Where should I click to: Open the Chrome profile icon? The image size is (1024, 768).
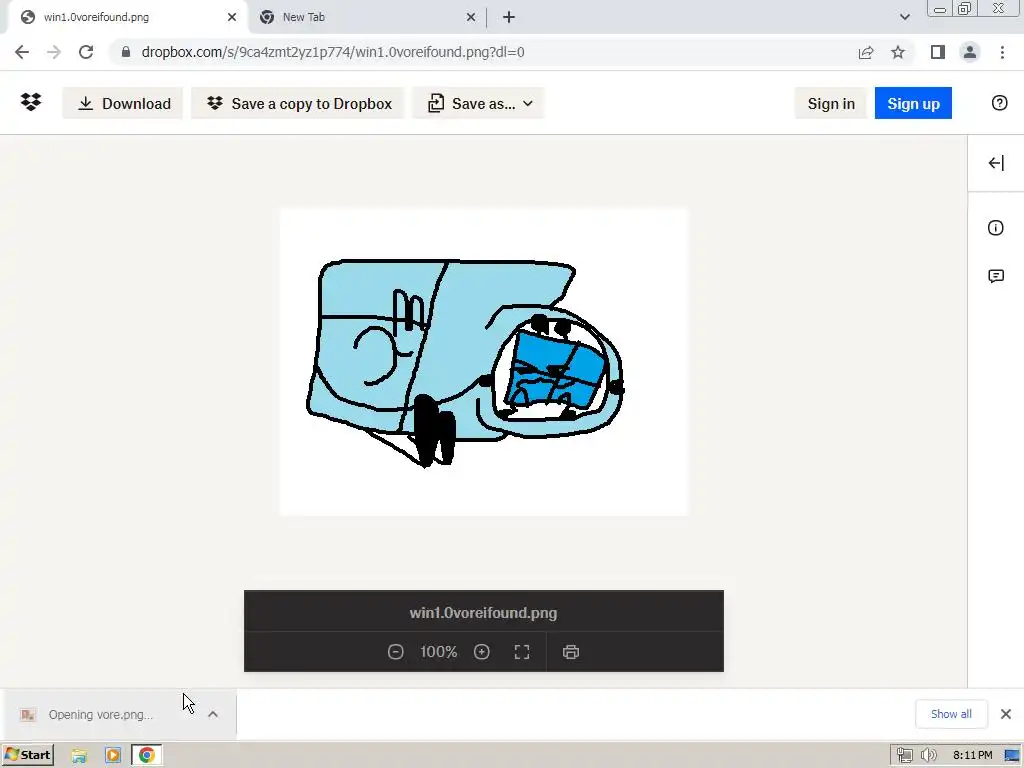pos(970,52)
